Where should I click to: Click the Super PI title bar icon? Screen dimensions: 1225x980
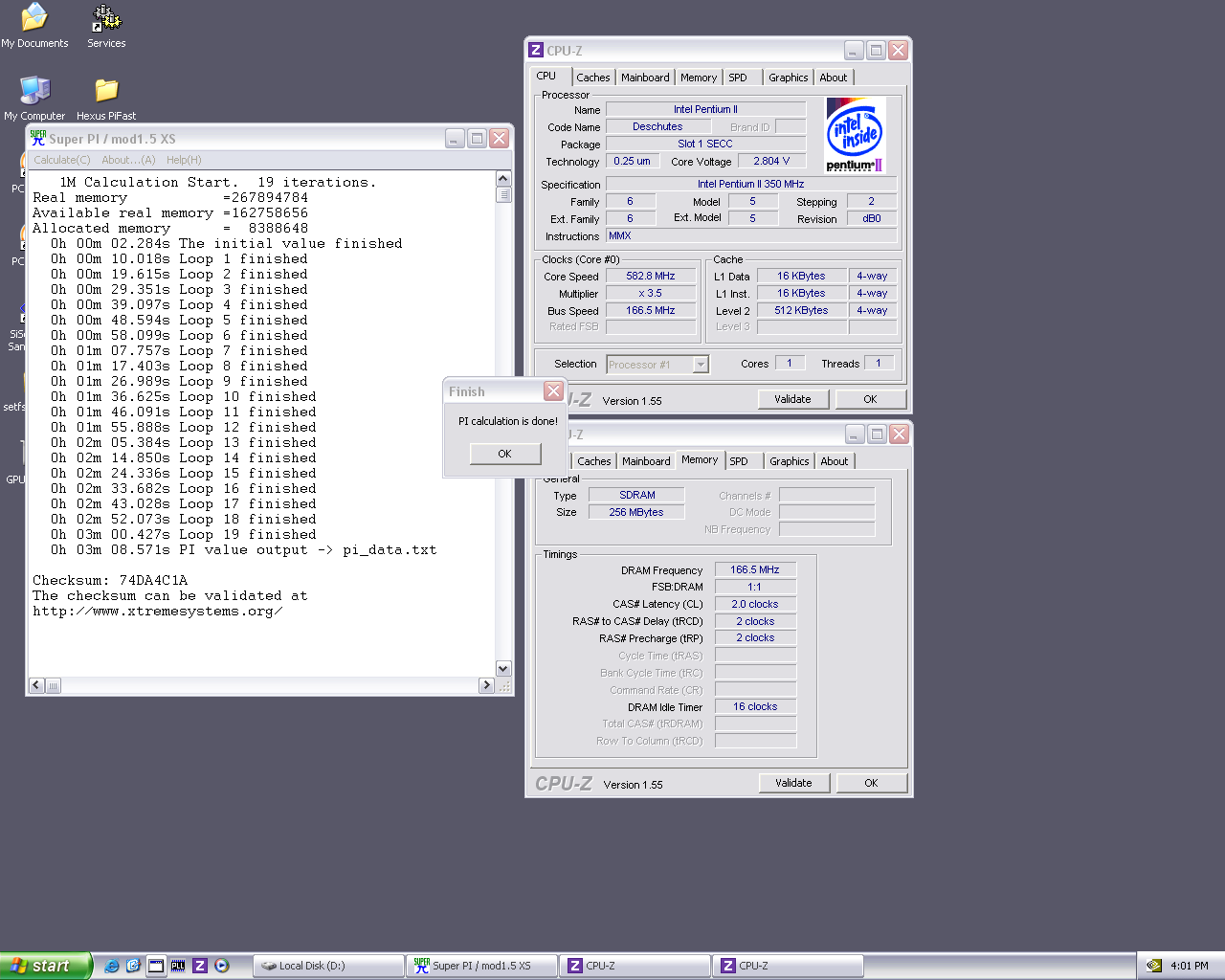tap(38, 138)
